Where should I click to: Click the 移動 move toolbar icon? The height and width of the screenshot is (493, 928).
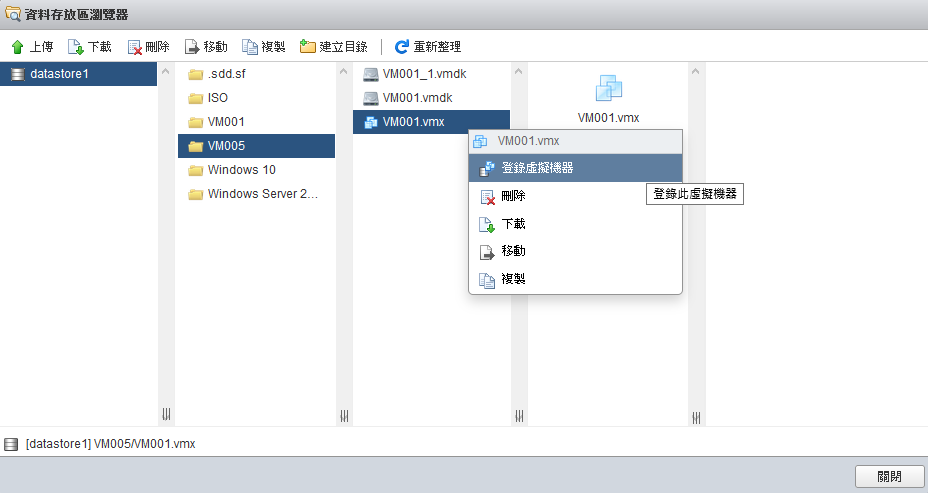click(x=192, y=47)
